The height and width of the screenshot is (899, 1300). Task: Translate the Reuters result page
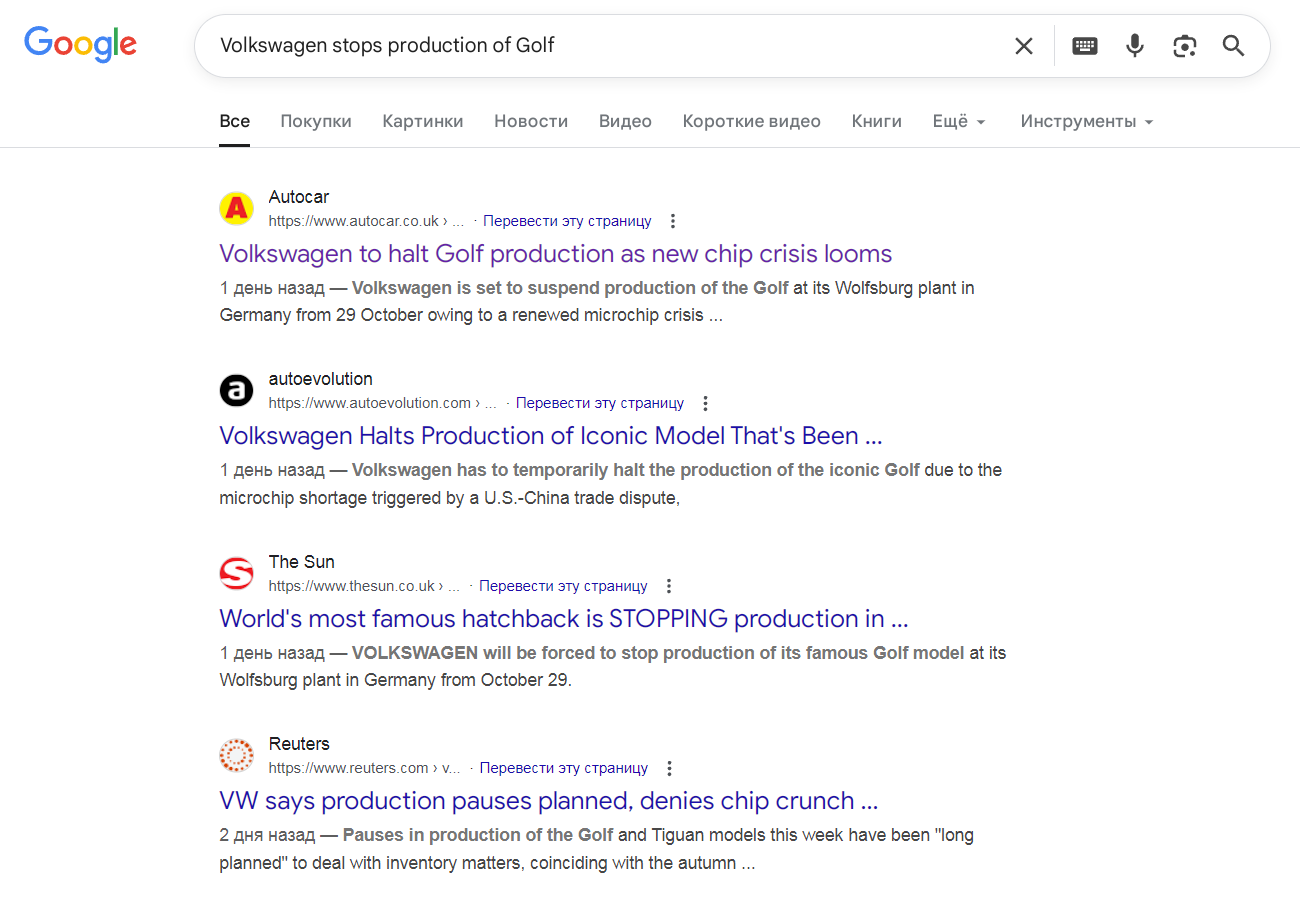[564, 768]
